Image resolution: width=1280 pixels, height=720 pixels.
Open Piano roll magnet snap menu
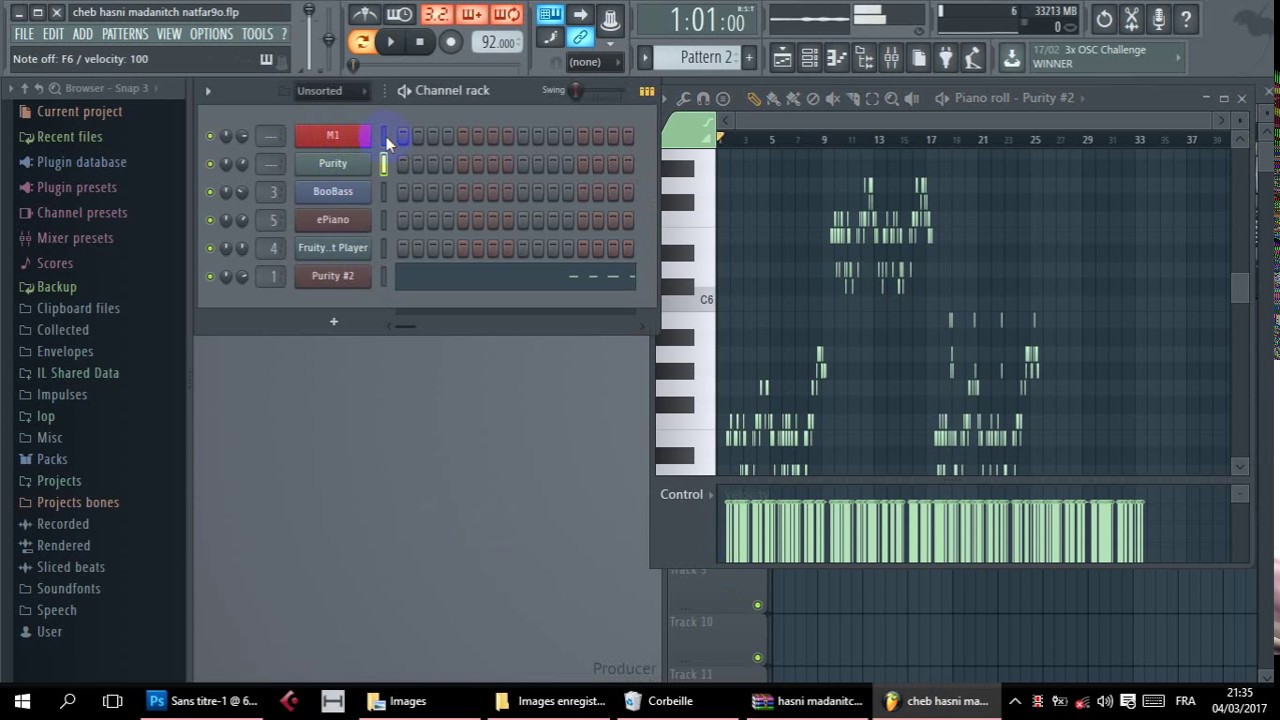[x=703, y=98]
